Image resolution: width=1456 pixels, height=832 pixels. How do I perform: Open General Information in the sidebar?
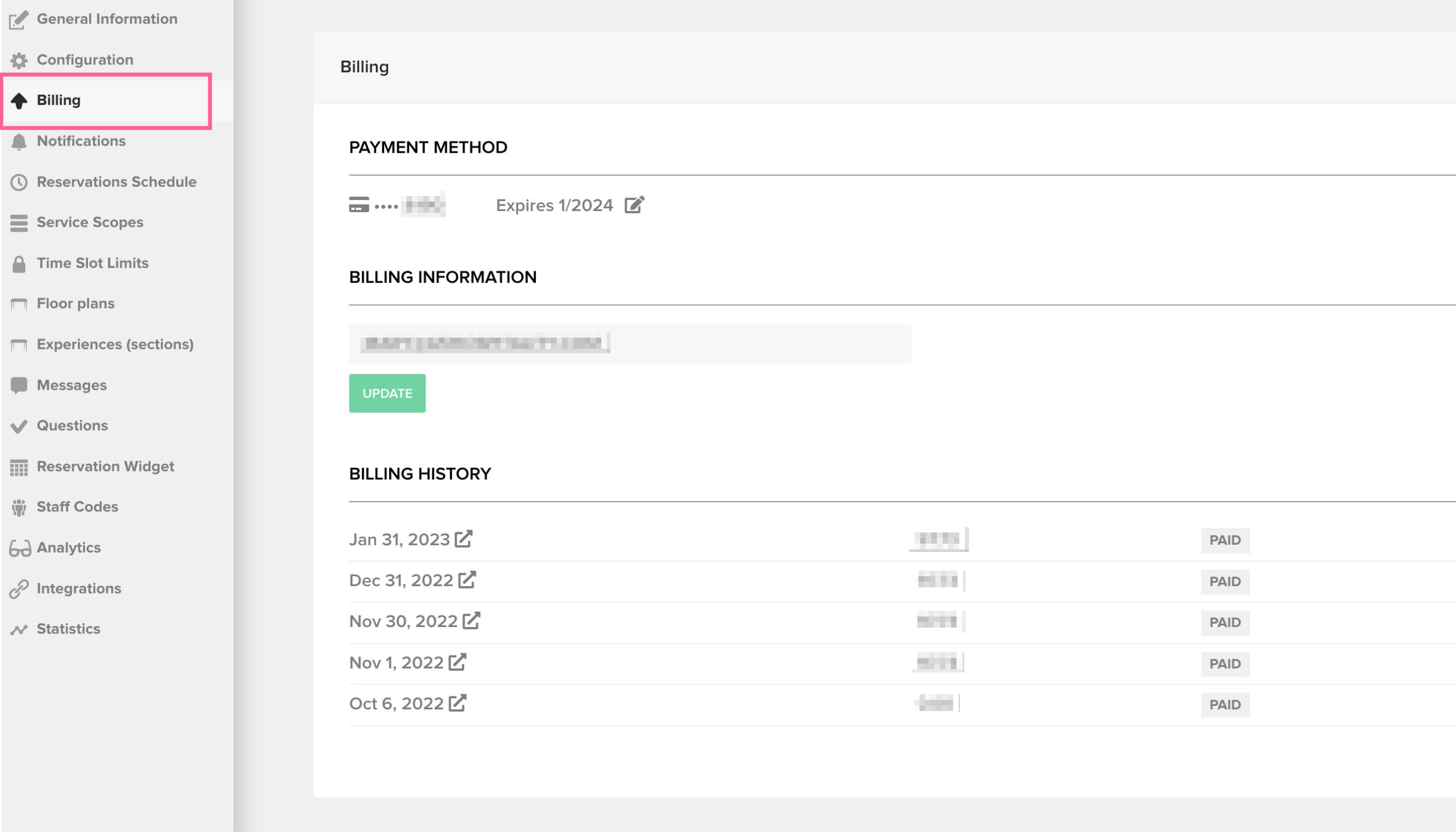pyautogui.click(x=107, y=19)
